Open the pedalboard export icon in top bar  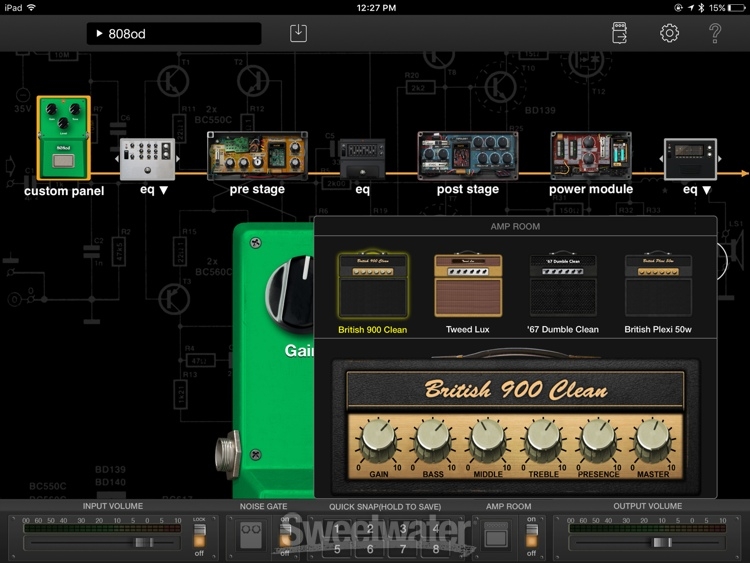click(x=619, y=33)
